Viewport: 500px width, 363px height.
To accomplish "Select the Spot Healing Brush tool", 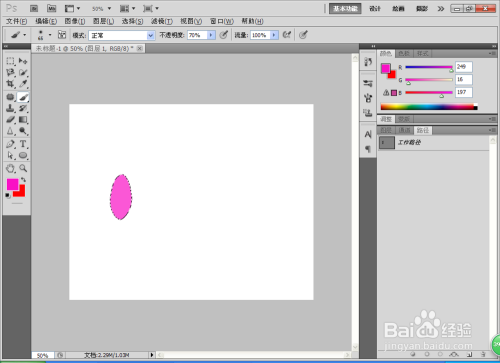I will click(x=10, y=97).
